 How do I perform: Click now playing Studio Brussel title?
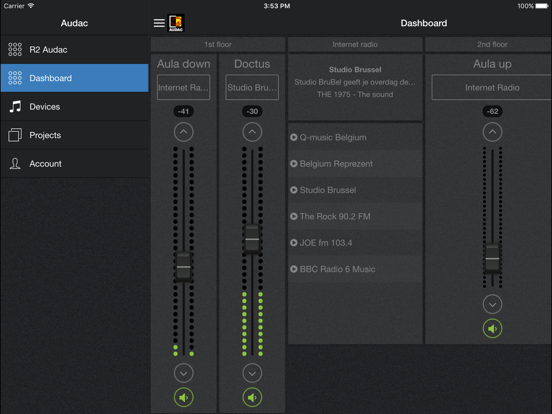tap(355, 70)
